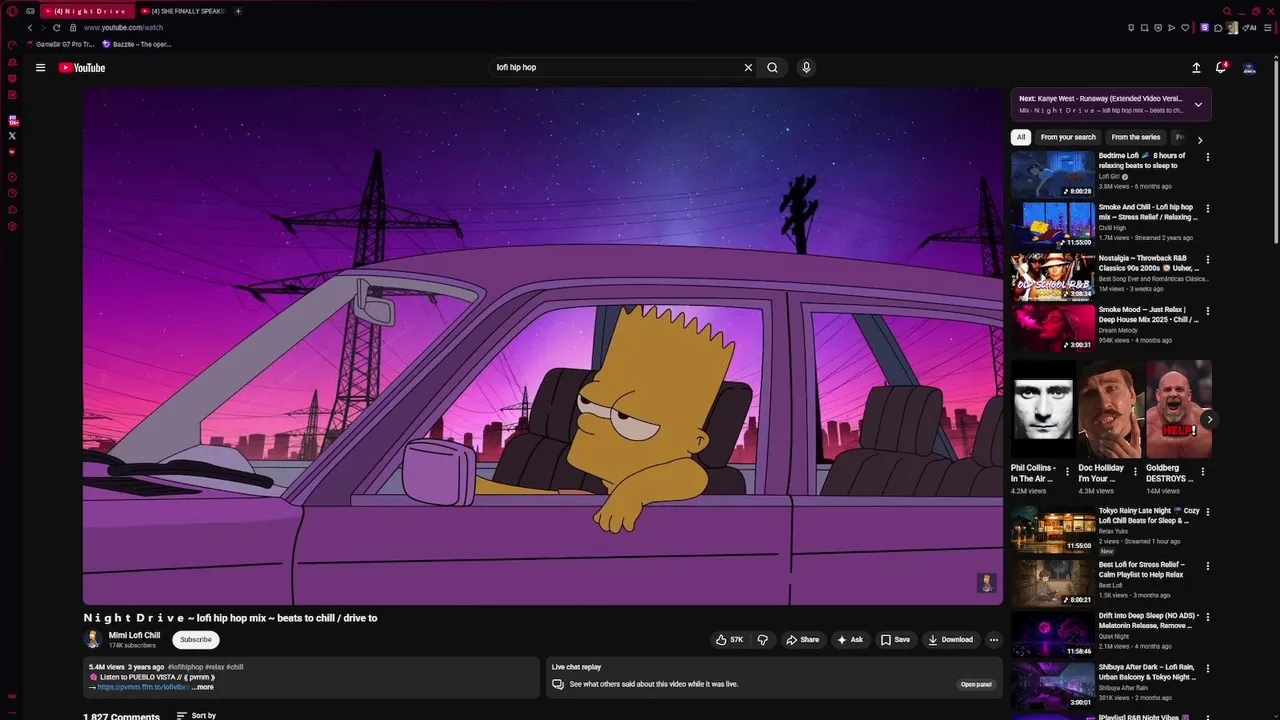
Task: Expand the Next: Kanye West mix panel
Action: [1198, 104]
